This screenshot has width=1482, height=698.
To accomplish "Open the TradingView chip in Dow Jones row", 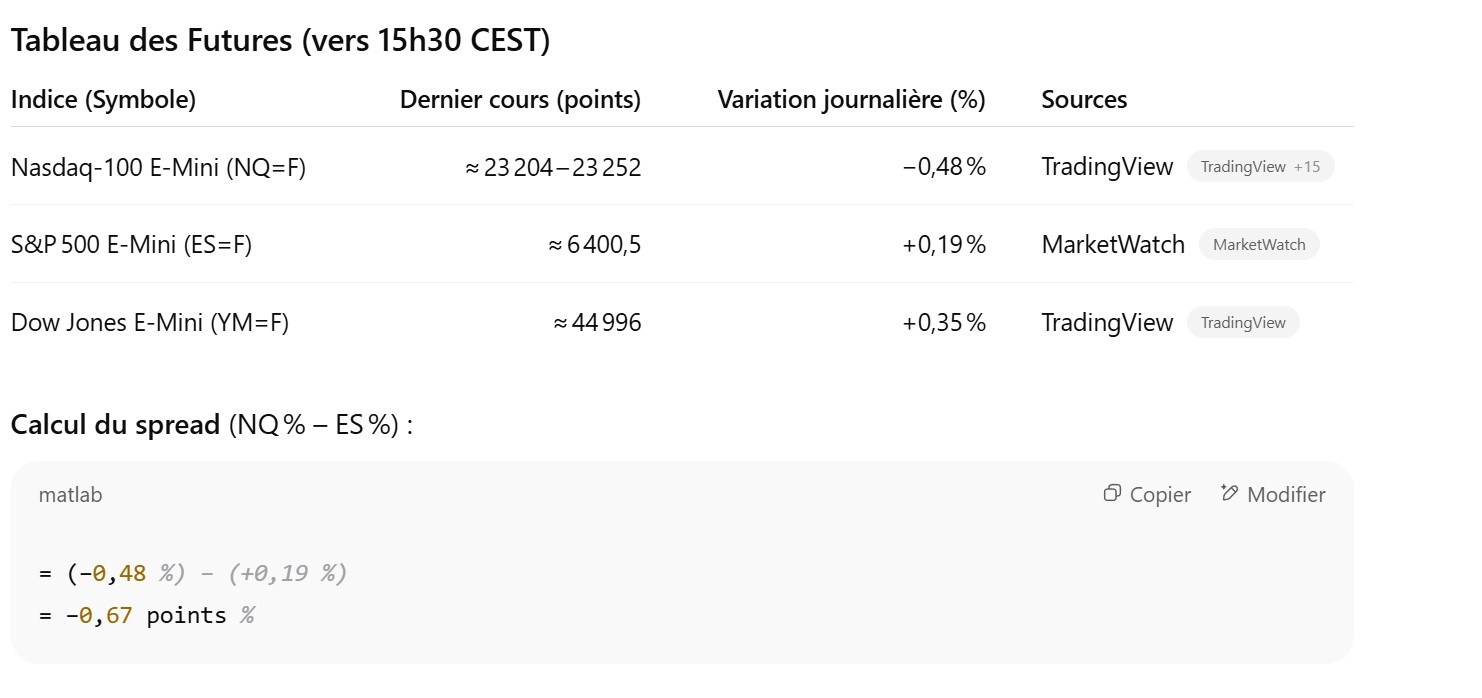I will (x=1242, y=323).
